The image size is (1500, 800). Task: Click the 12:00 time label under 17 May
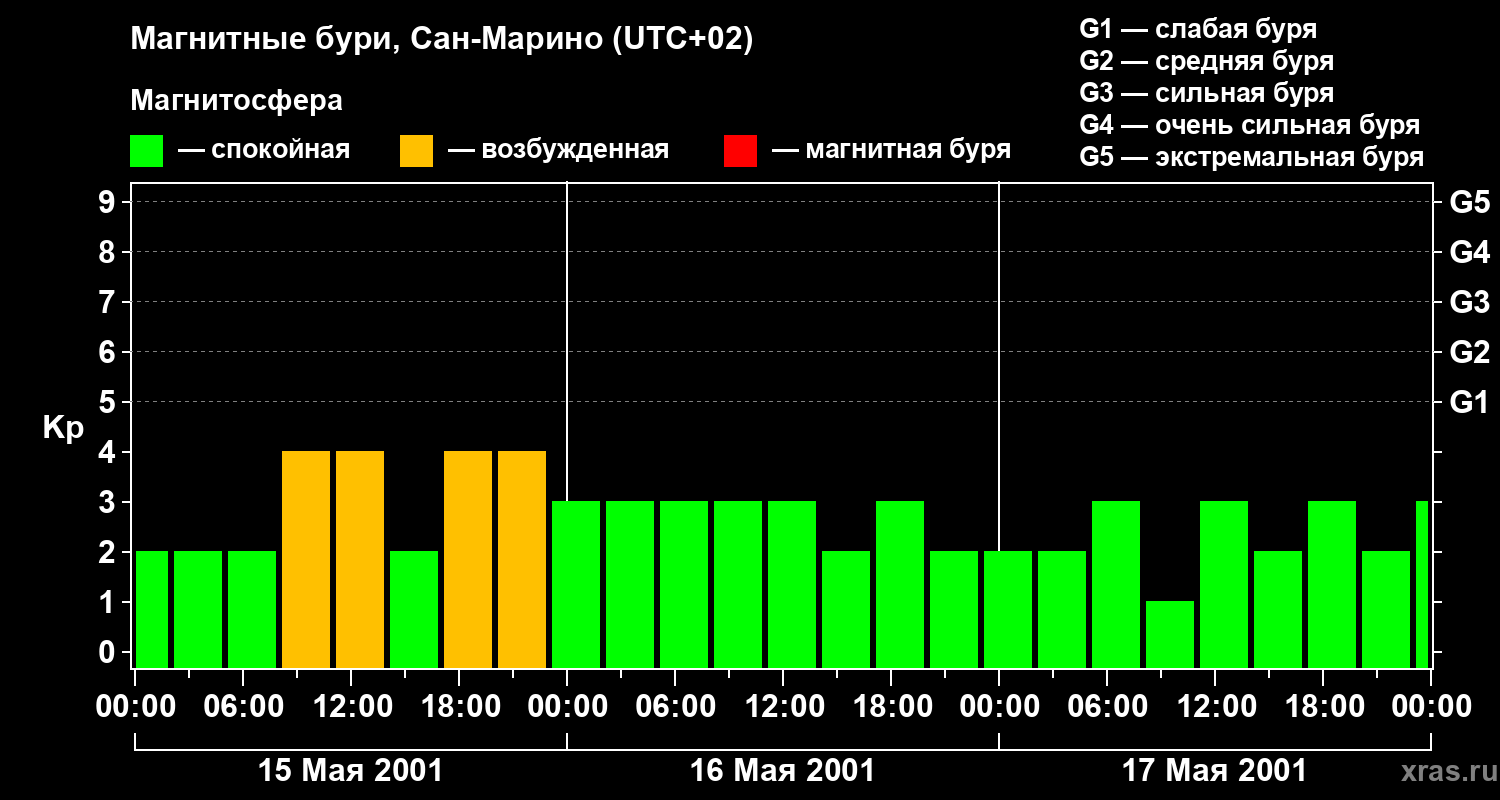[1215, 707]
